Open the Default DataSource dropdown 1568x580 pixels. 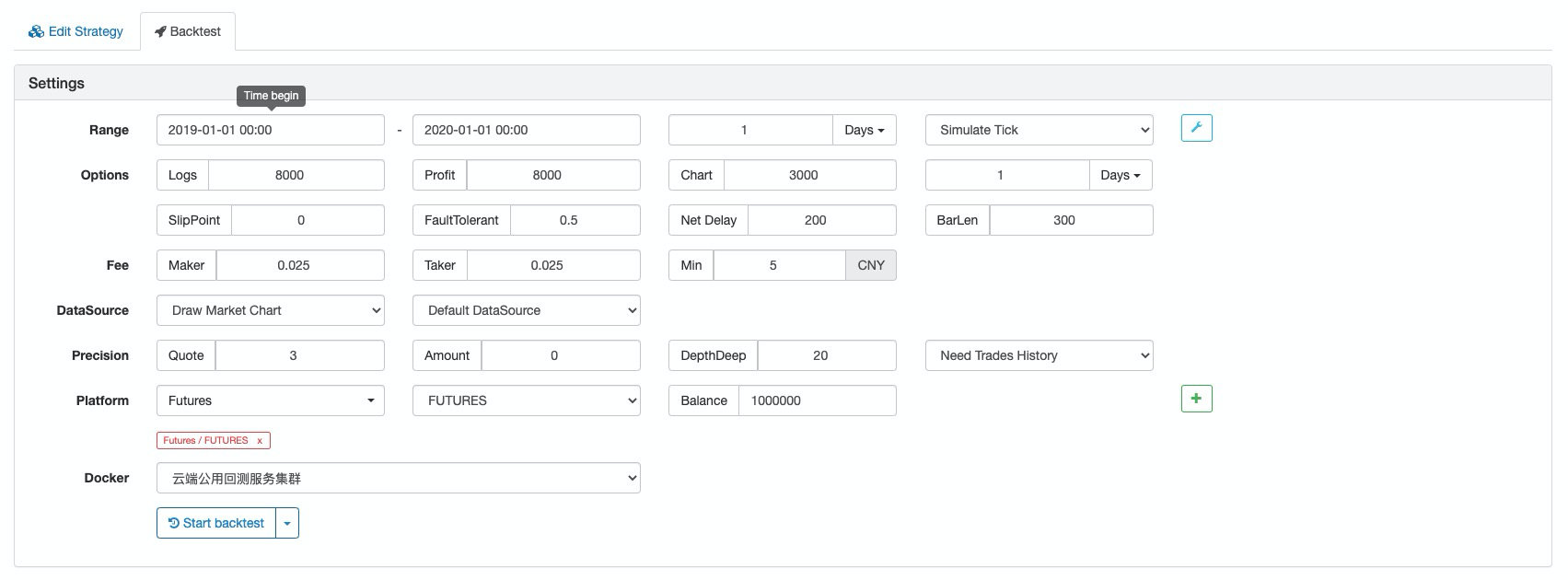tap(526, 310)
